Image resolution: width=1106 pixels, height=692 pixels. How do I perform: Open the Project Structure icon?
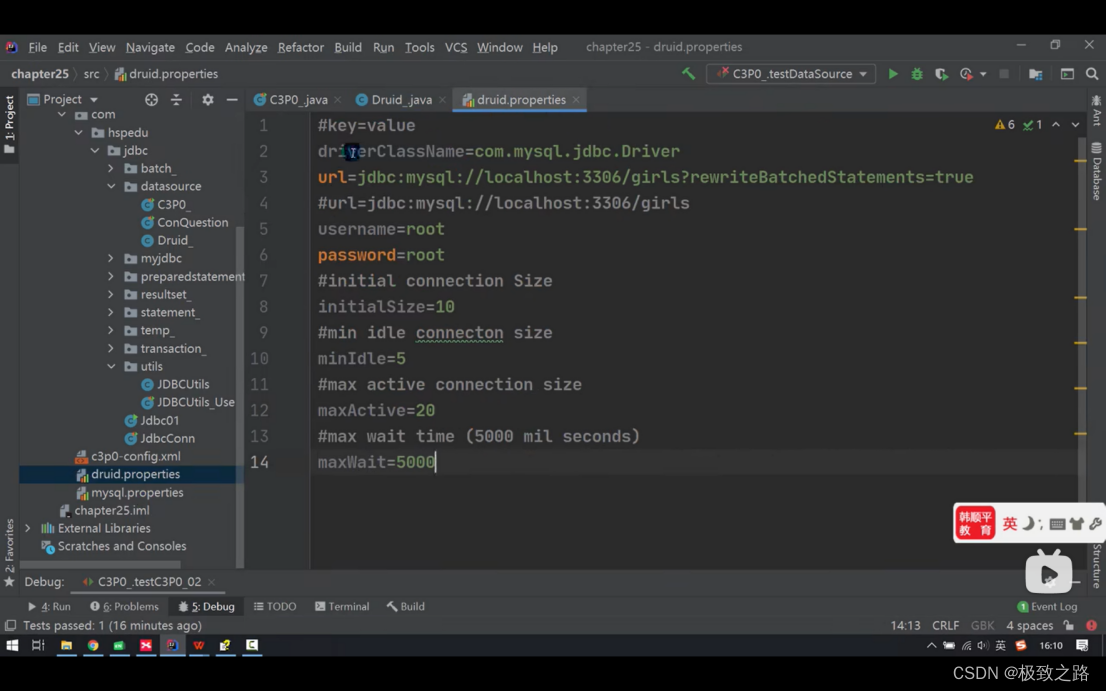[1035, 73]
